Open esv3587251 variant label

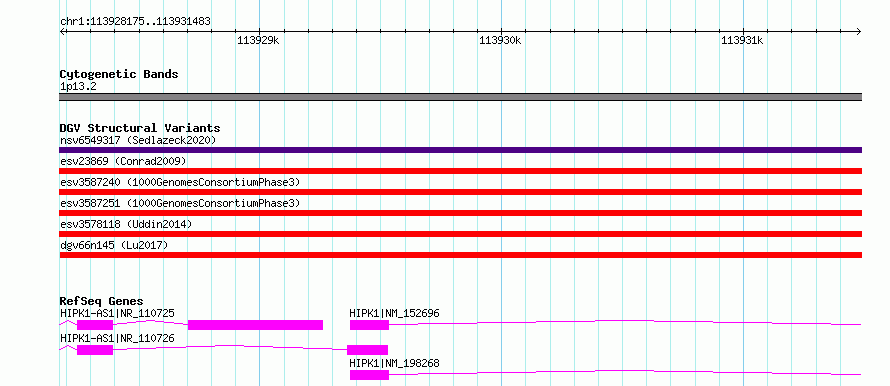pyautogui.click(x=180, y=203)
